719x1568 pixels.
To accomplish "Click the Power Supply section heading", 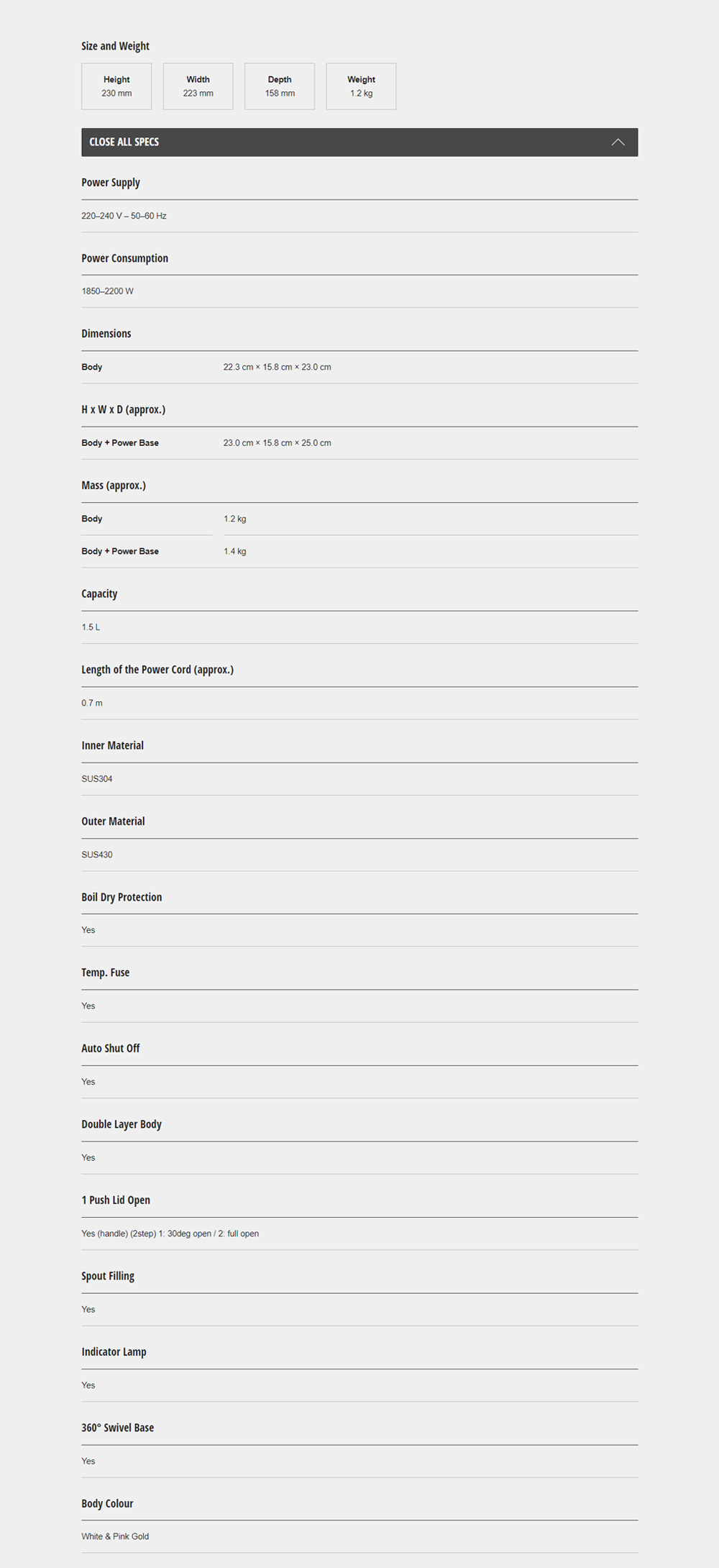I will (x=111, y=183).
